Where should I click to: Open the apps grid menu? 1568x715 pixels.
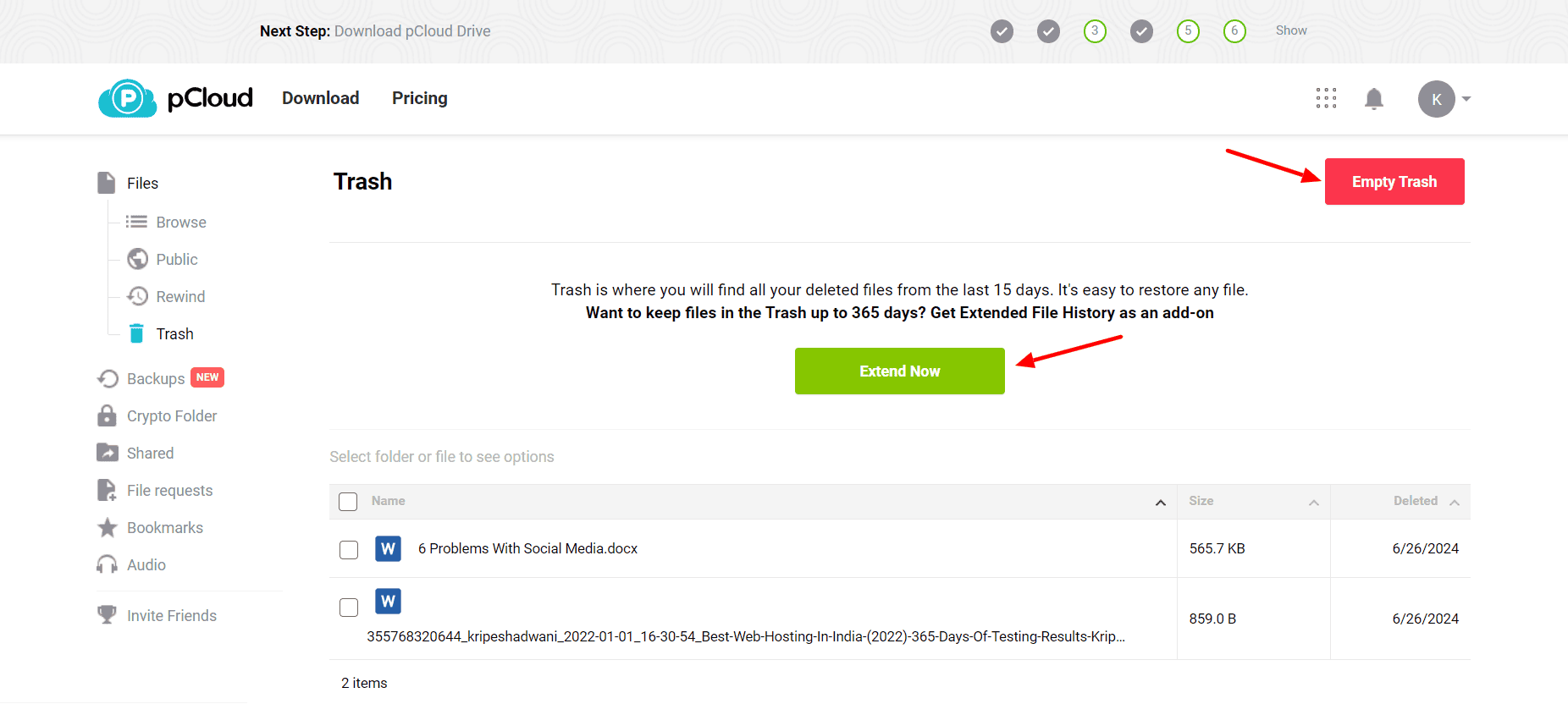[x=1326, y=99]
